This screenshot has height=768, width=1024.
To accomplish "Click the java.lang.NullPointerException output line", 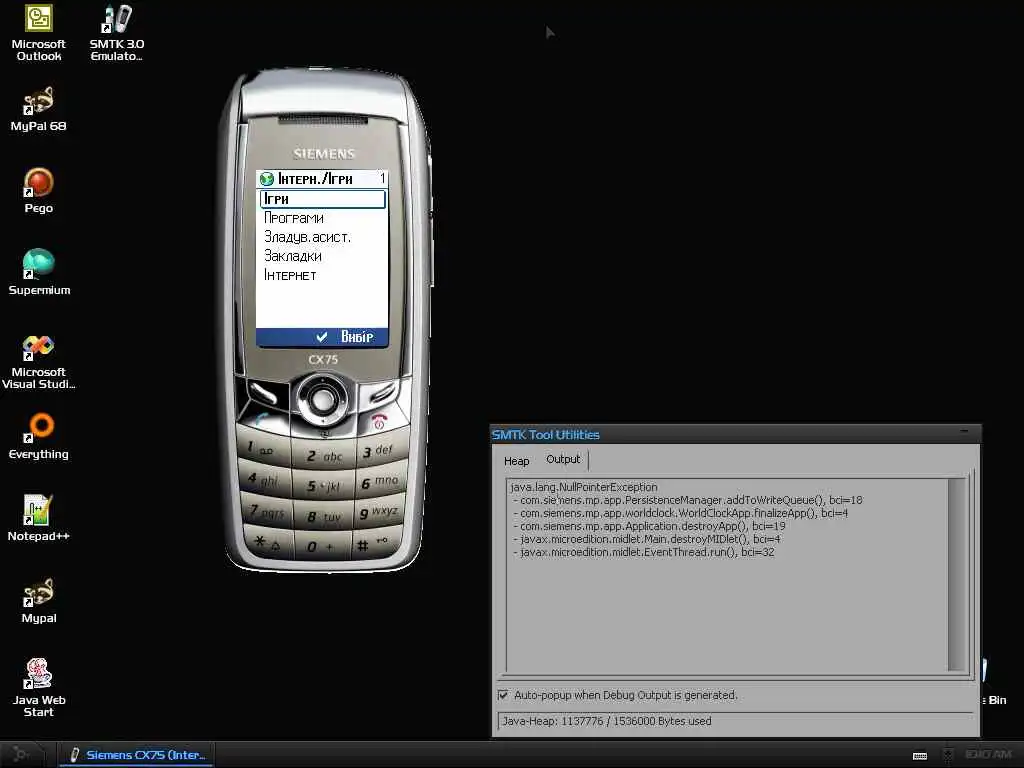I will (584, 487).
